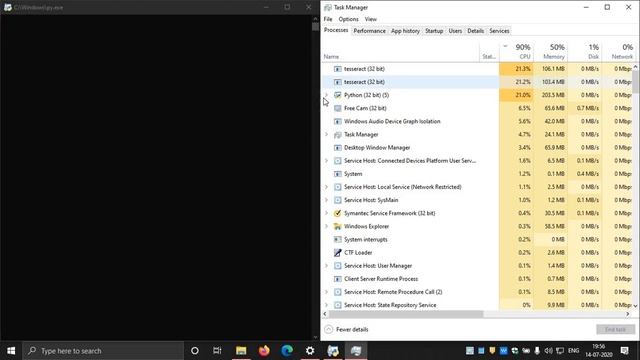Viewport: 640px width, 360px height.
Task: Switch to the Performance tab
Action: coord(369,31)
